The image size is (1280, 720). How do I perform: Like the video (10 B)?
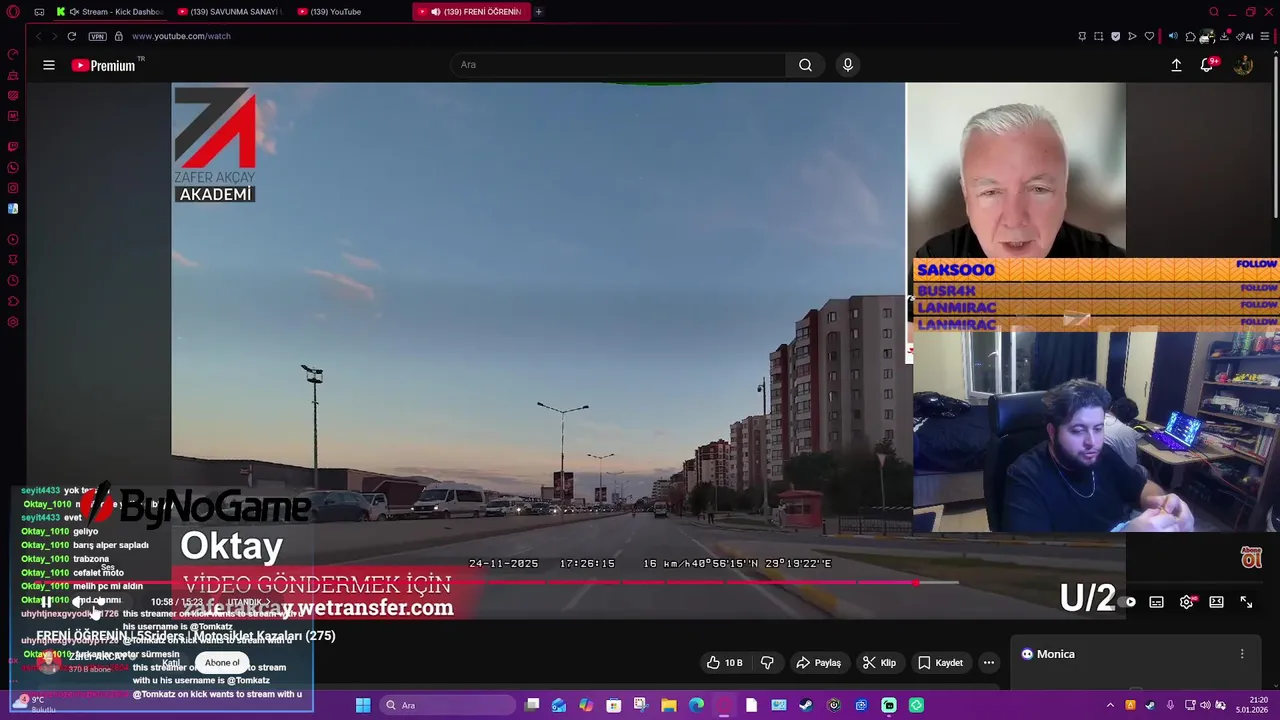pyautogui.click(x=725, y=662)
